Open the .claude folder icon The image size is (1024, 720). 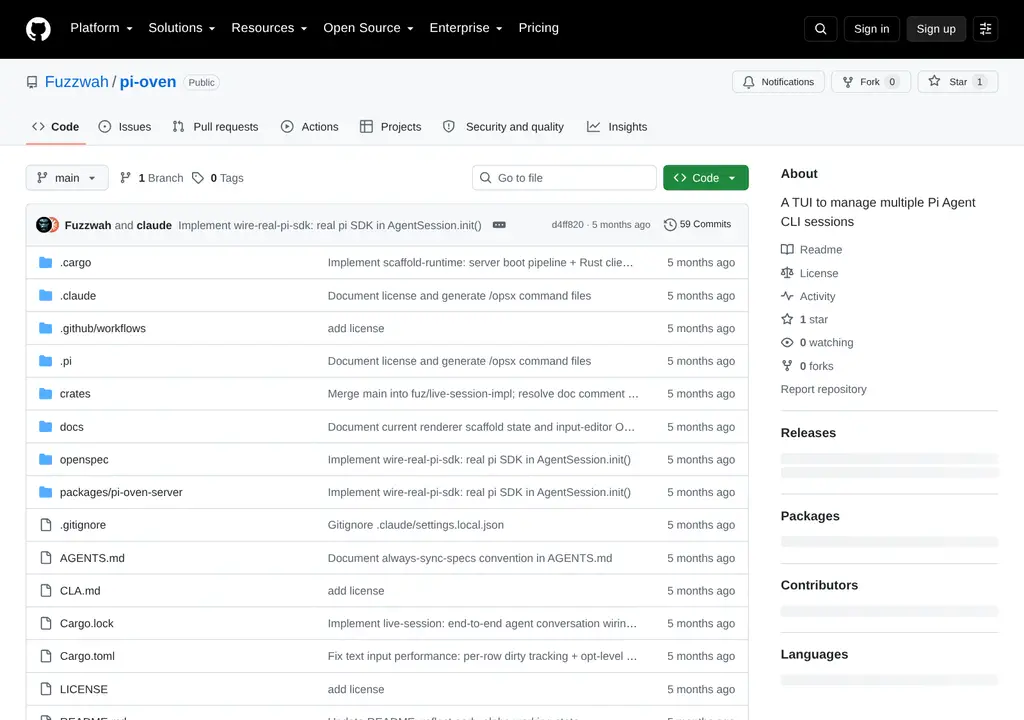[x=45, y=295]
